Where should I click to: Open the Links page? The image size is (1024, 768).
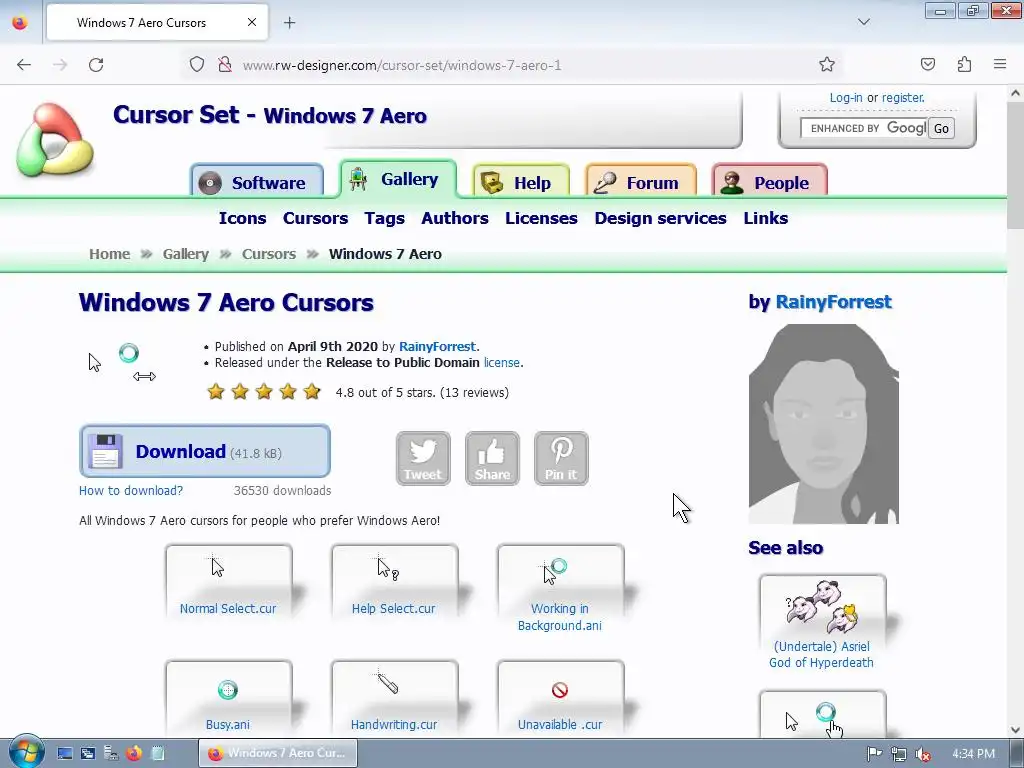tap(765, 218)
